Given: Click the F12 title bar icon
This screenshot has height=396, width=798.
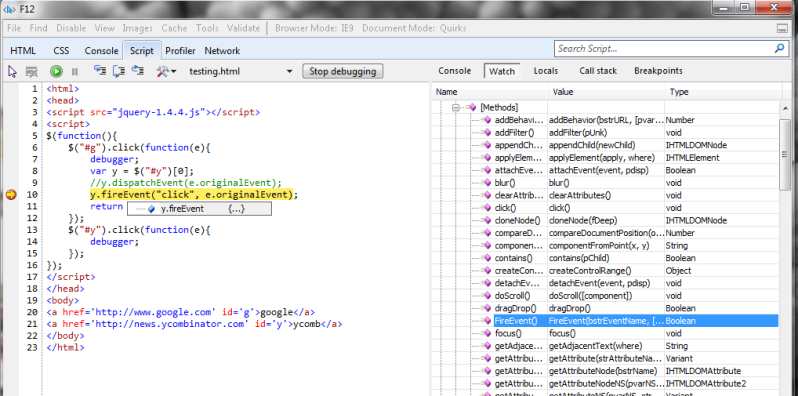Looking at the screenshot, I should 9,8.
